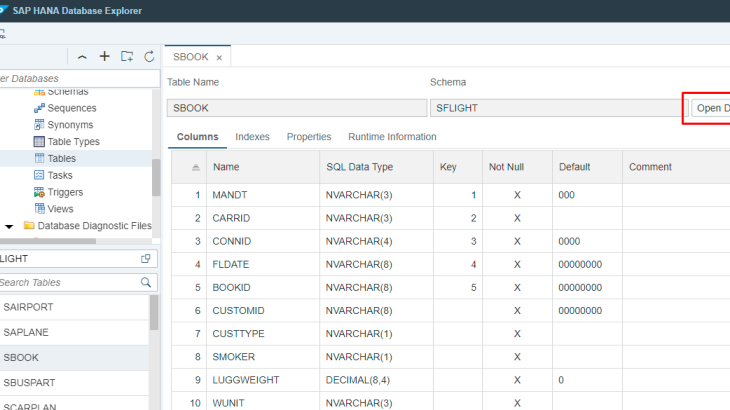The width and height of the screenshot is (730, 410).
Task: Select the CONNID column row
Action: (x=451, y=241)
